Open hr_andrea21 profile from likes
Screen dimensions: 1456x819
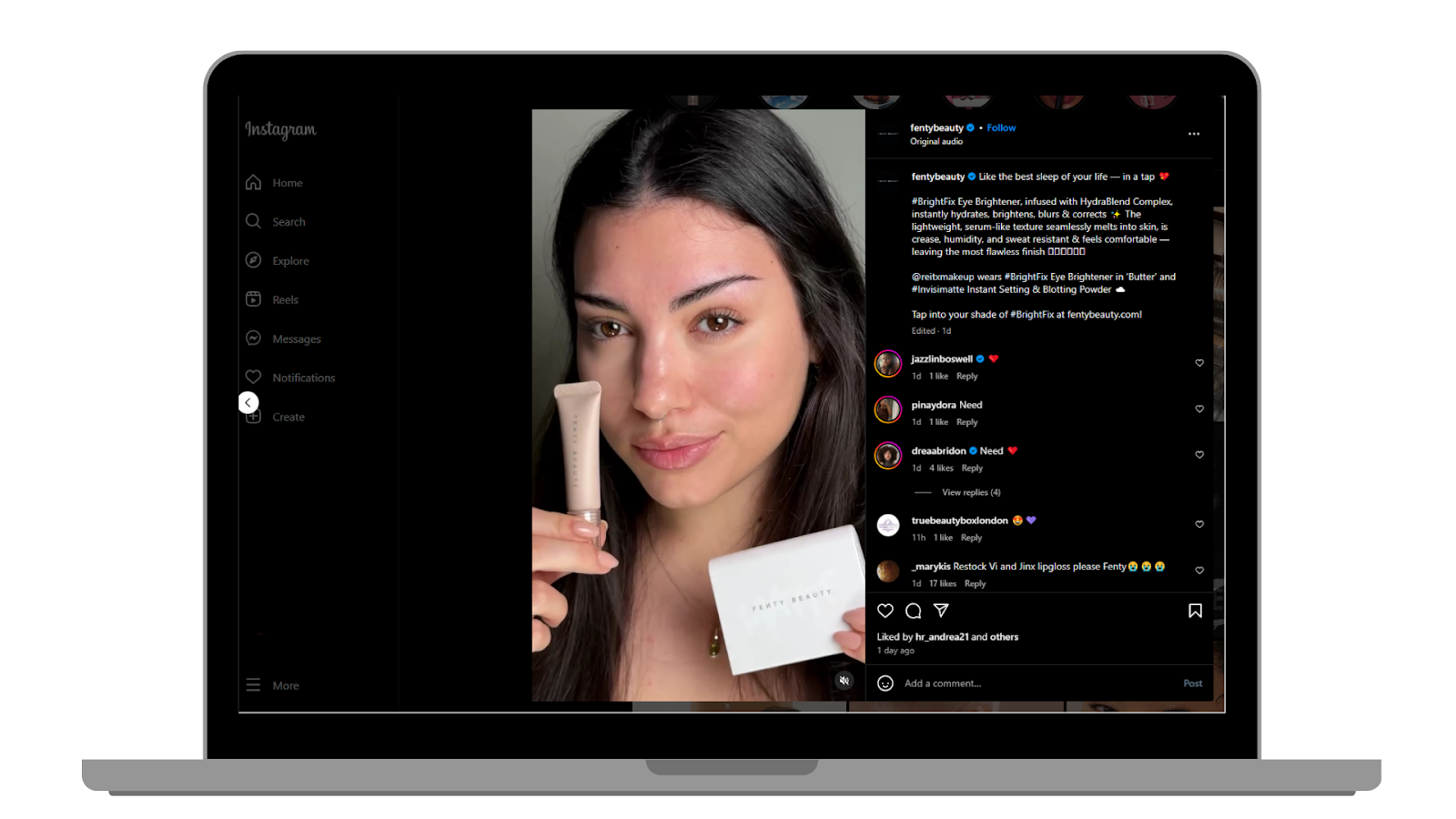[x=942, y=637]
